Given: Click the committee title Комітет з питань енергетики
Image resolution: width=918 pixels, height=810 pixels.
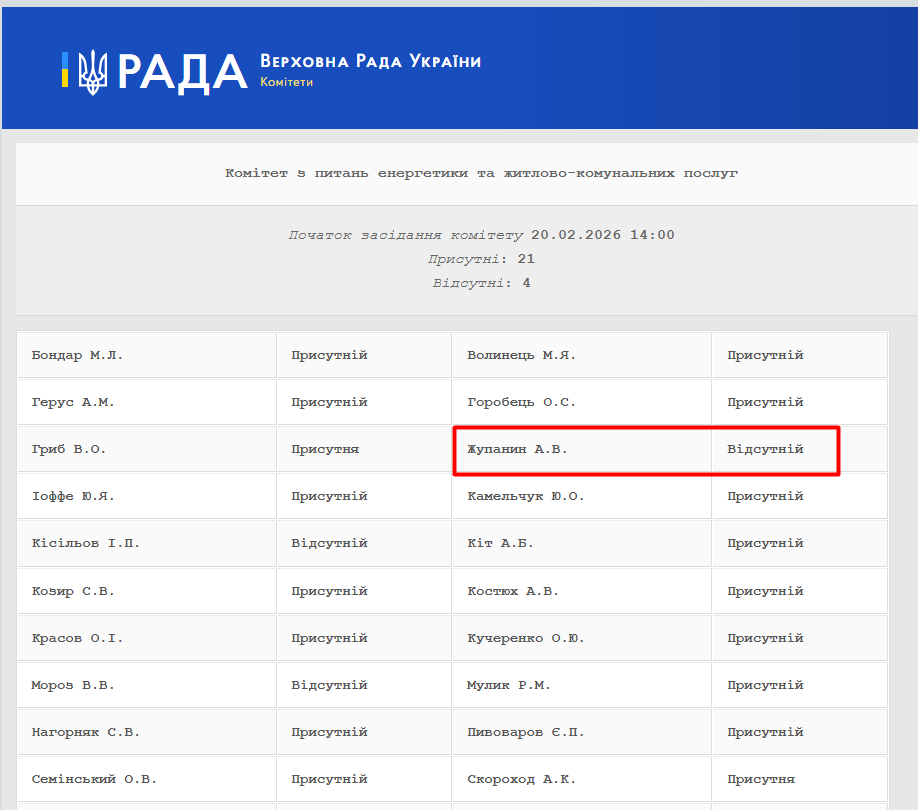Looking at the screenshot, I should pos(481,173).
